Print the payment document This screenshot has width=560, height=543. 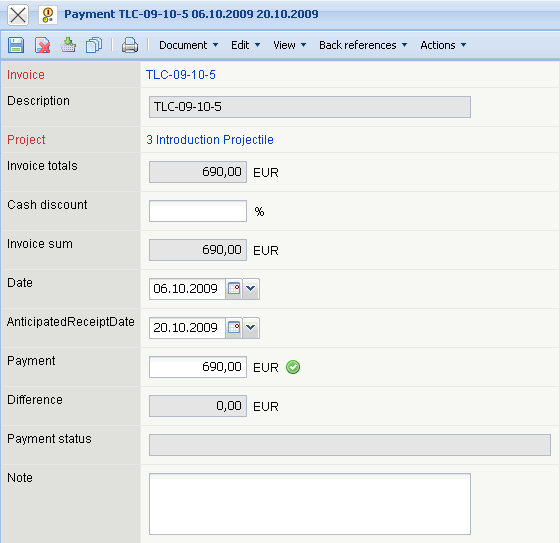130,45
